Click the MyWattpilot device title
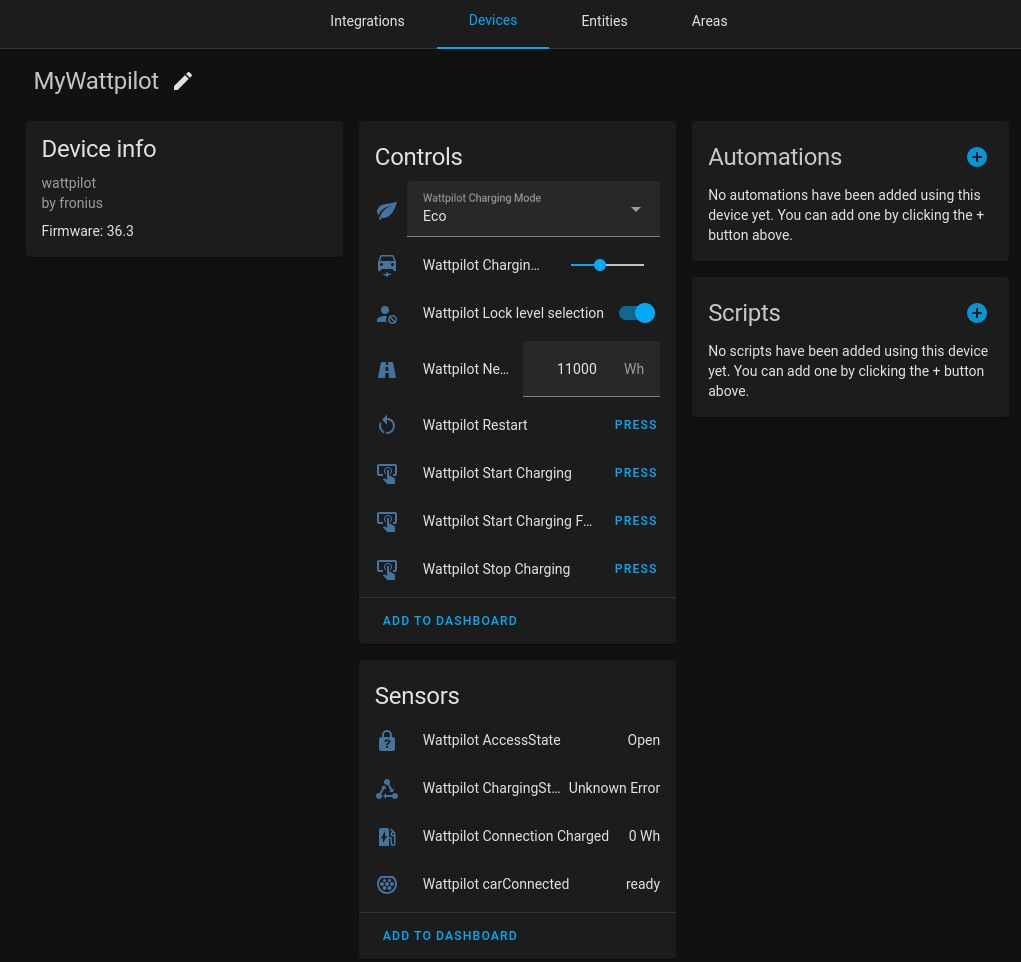Screen dimensions: 1021x962 96,81
